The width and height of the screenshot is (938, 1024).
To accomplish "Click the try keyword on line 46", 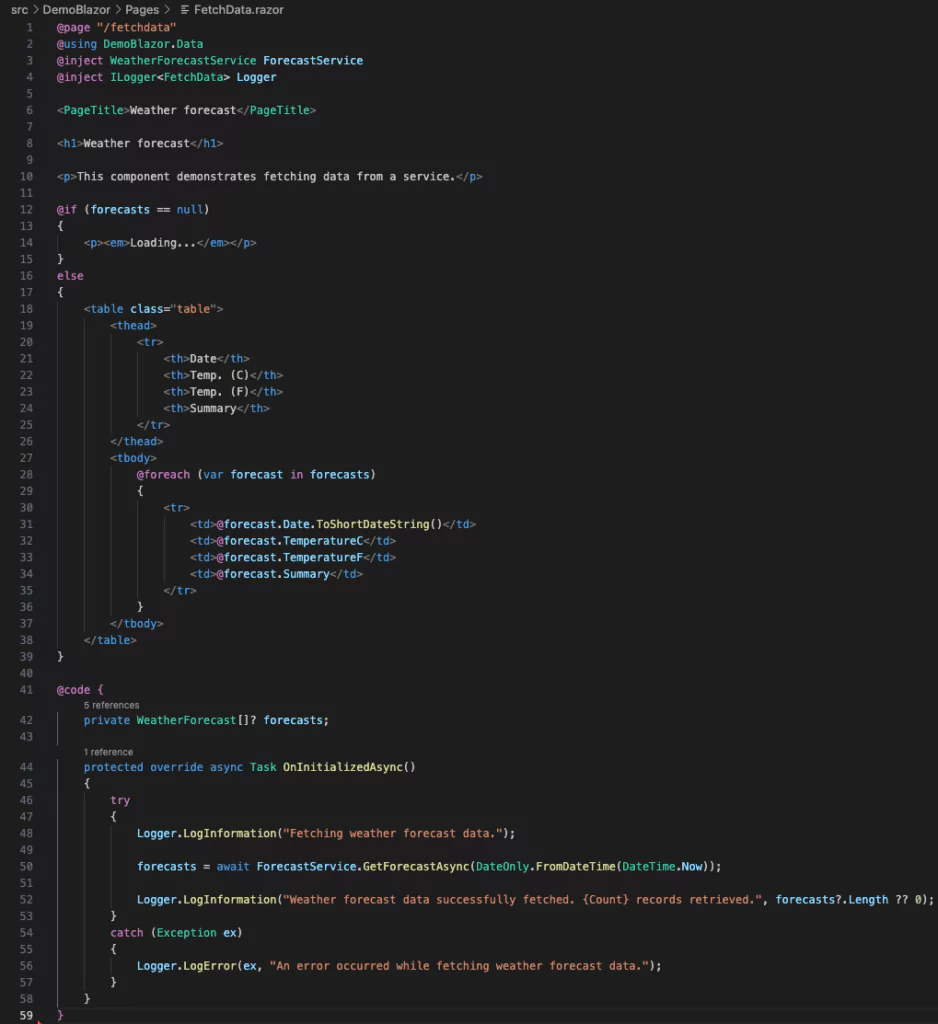I will 120,801.
